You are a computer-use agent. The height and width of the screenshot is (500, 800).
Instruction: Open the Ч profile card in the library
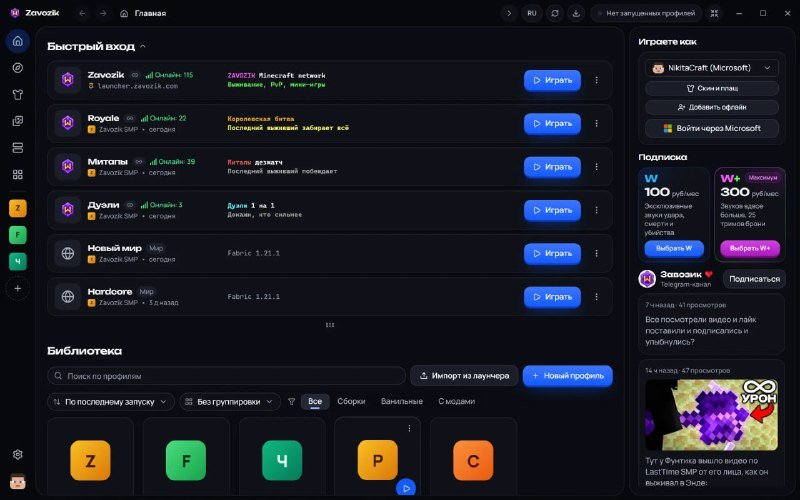point(282,458)
